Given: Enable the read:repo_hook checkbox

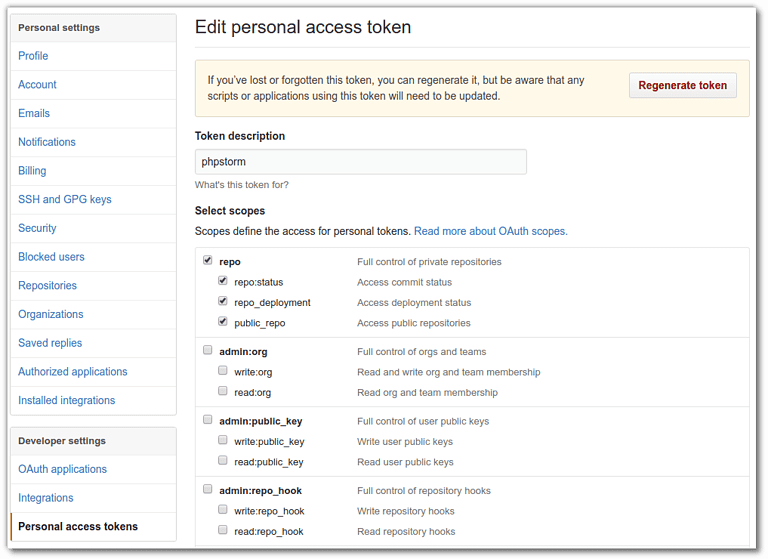Looking at the screenshot, I should (x=223, y=530).
